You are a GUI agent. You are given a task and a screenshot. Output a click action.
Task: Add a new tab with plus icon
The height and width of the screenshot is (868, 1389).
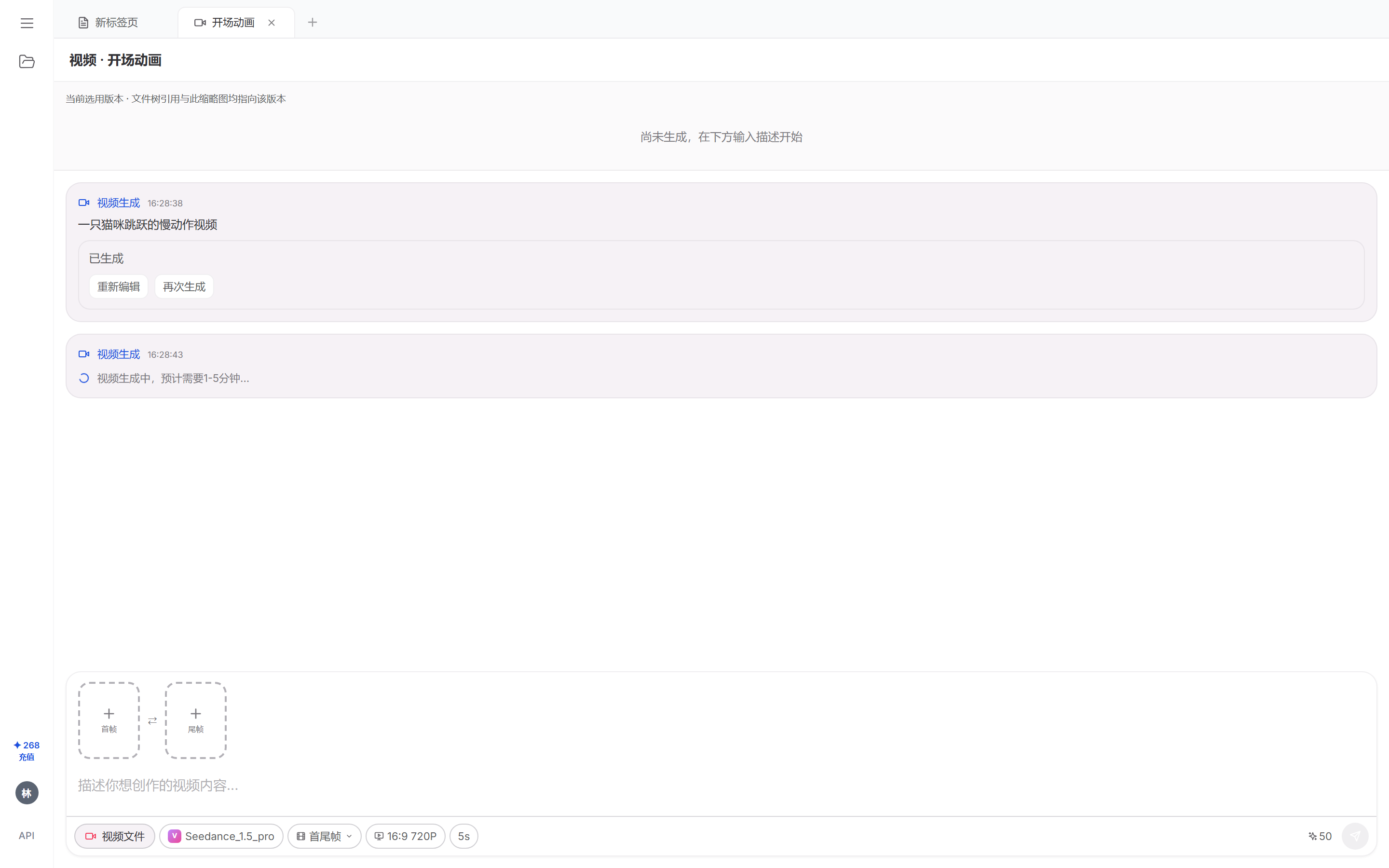pos(312,22)
